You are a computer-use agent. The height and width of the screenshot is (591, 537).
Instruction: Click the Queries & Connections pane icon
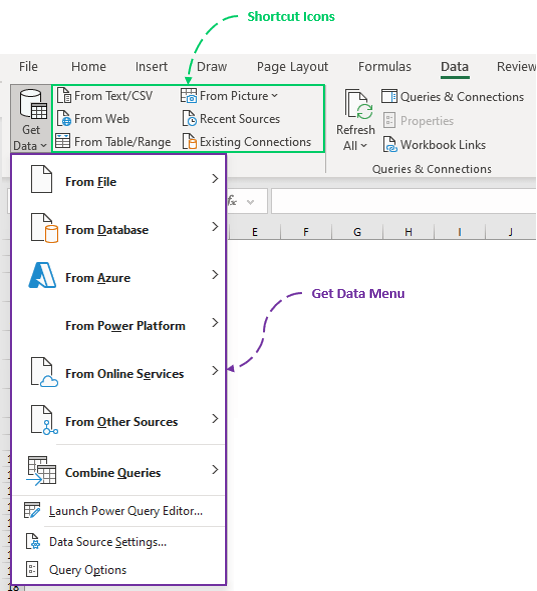[389, 96]
